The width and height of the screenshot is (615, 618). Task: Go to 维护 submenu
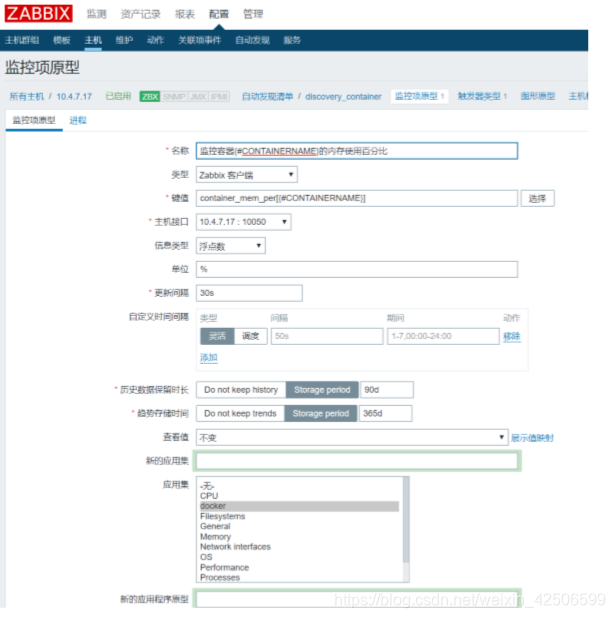124,40
